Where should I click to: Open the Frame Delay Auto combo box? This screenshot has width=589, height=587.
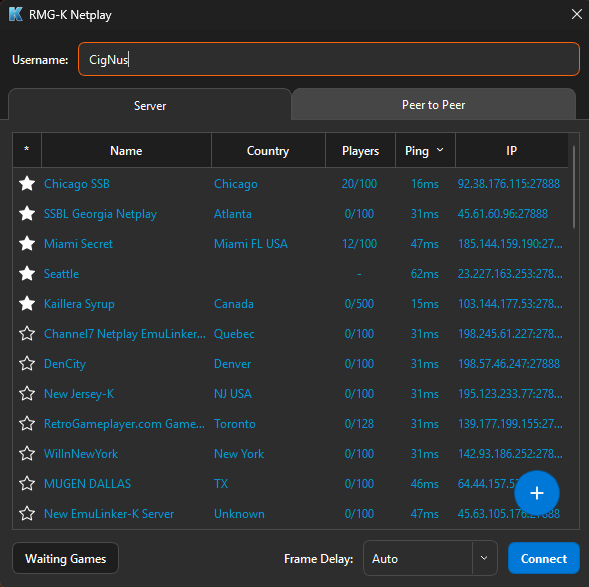tap(430, 558)
